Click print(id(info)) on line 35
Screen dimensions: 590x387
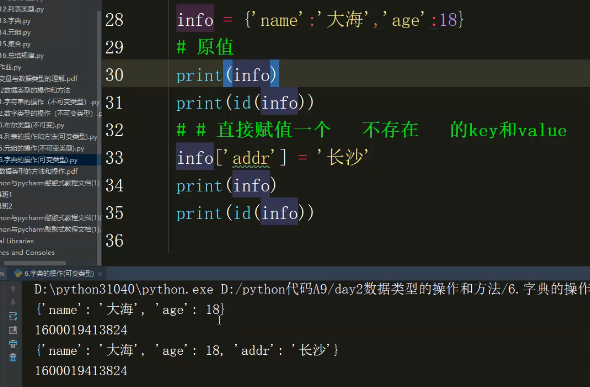click(x=245, y=213)
